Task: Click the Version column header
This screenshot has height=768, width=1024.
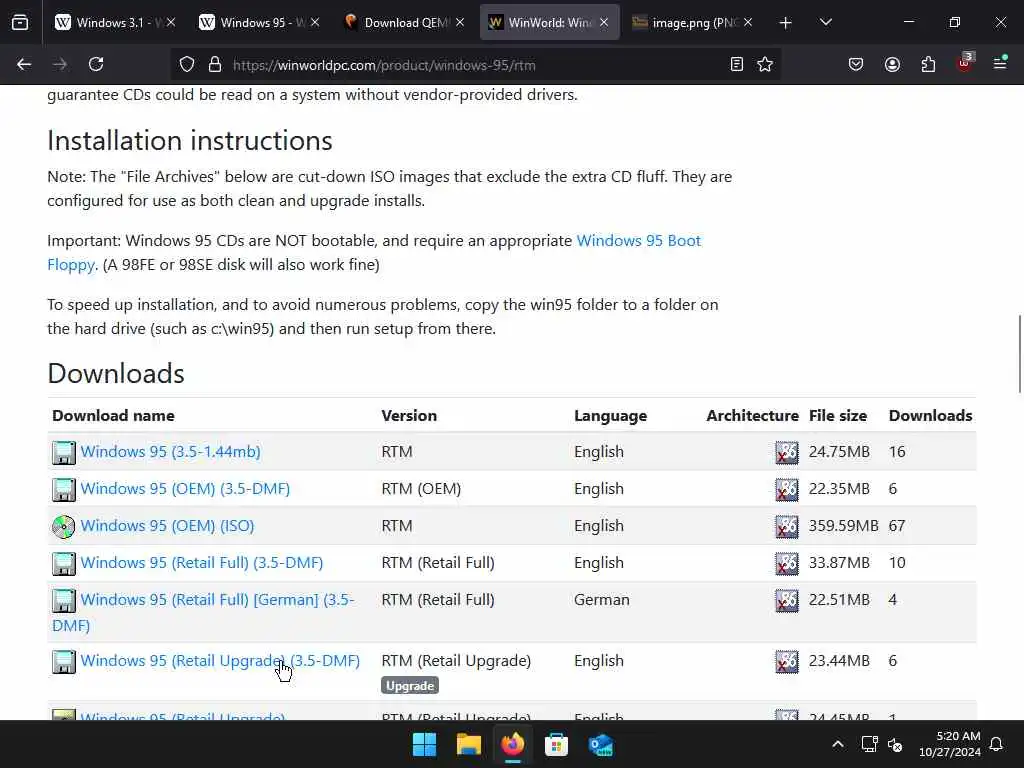Action: (x=409, y=415)
